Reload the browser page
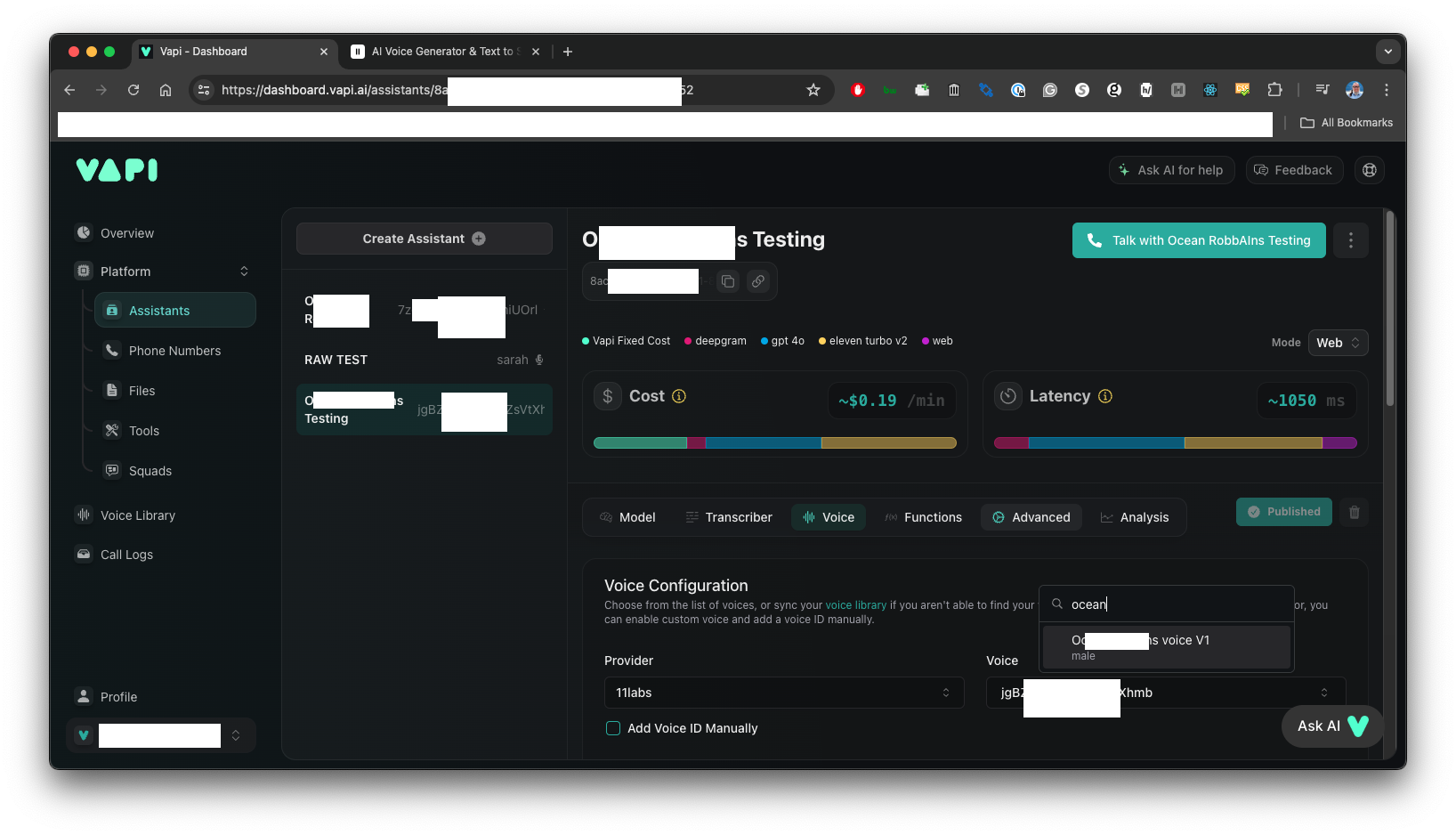 click(x=133, y=90)
